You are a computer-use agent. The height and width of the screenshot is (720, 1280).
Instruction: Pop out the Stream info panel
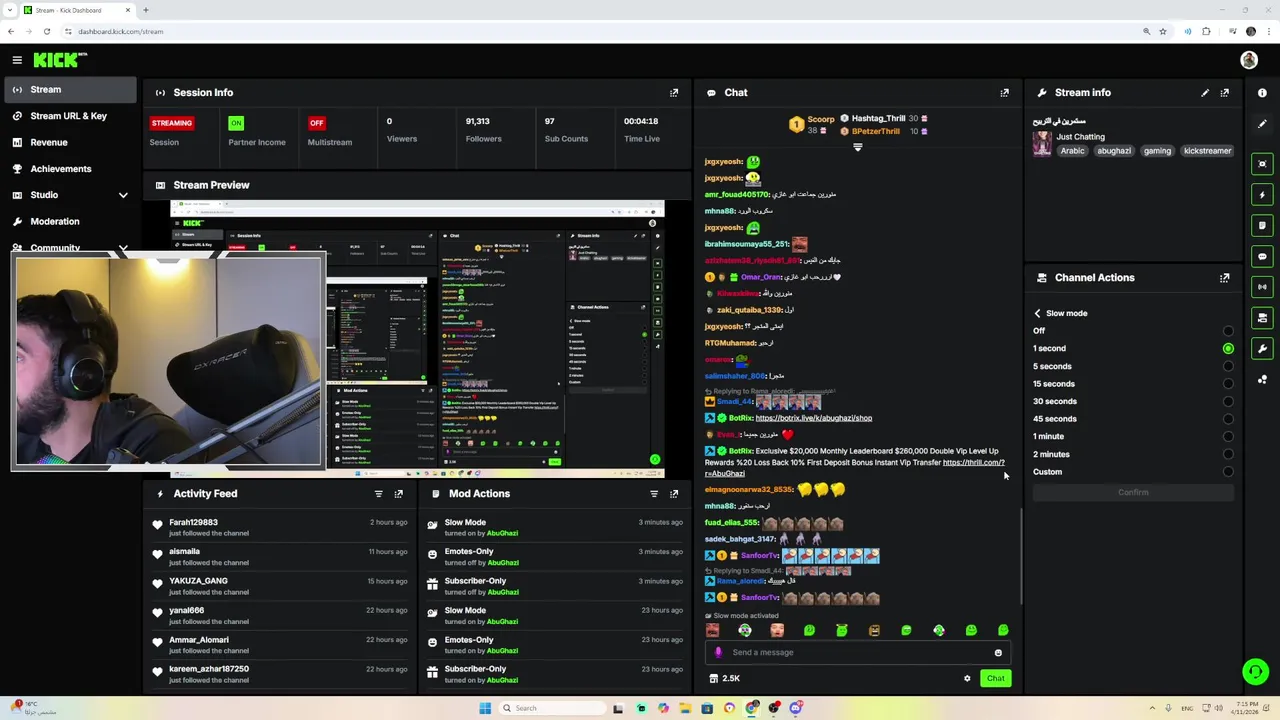click(1225, 93)
